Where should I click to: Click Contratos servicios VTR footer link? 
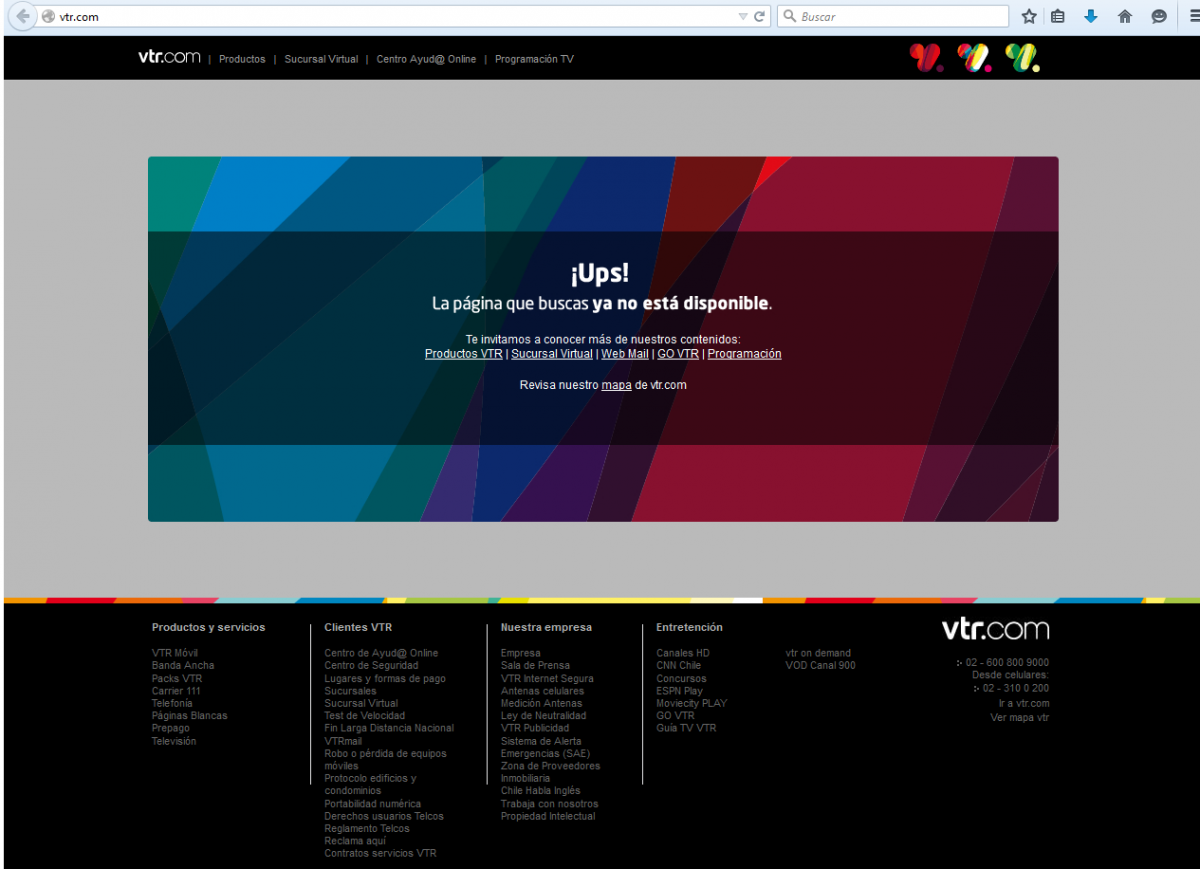click(x=380, y=854)
